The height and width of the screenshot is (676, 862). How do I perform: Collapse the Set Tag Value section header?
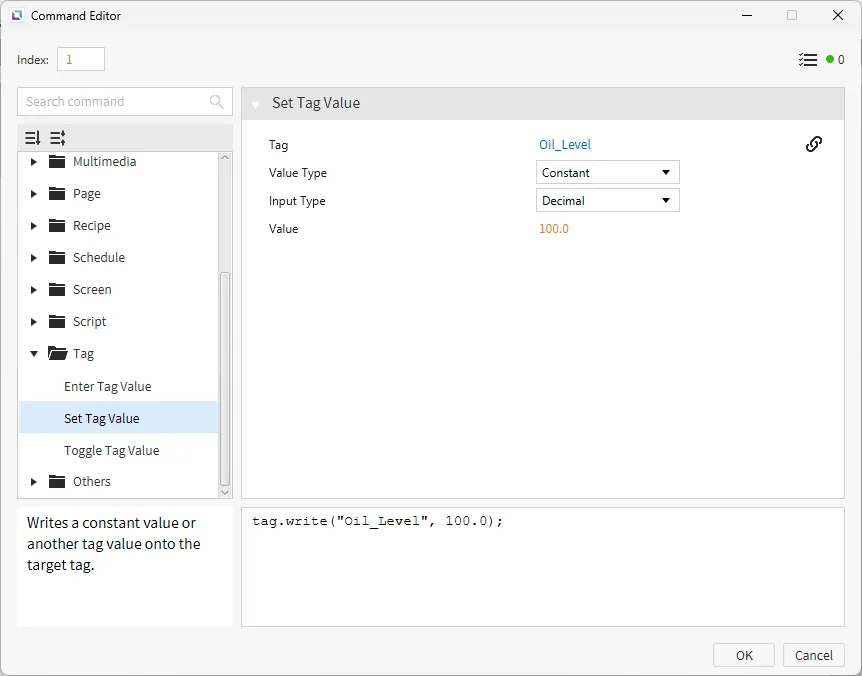(256, 104)
